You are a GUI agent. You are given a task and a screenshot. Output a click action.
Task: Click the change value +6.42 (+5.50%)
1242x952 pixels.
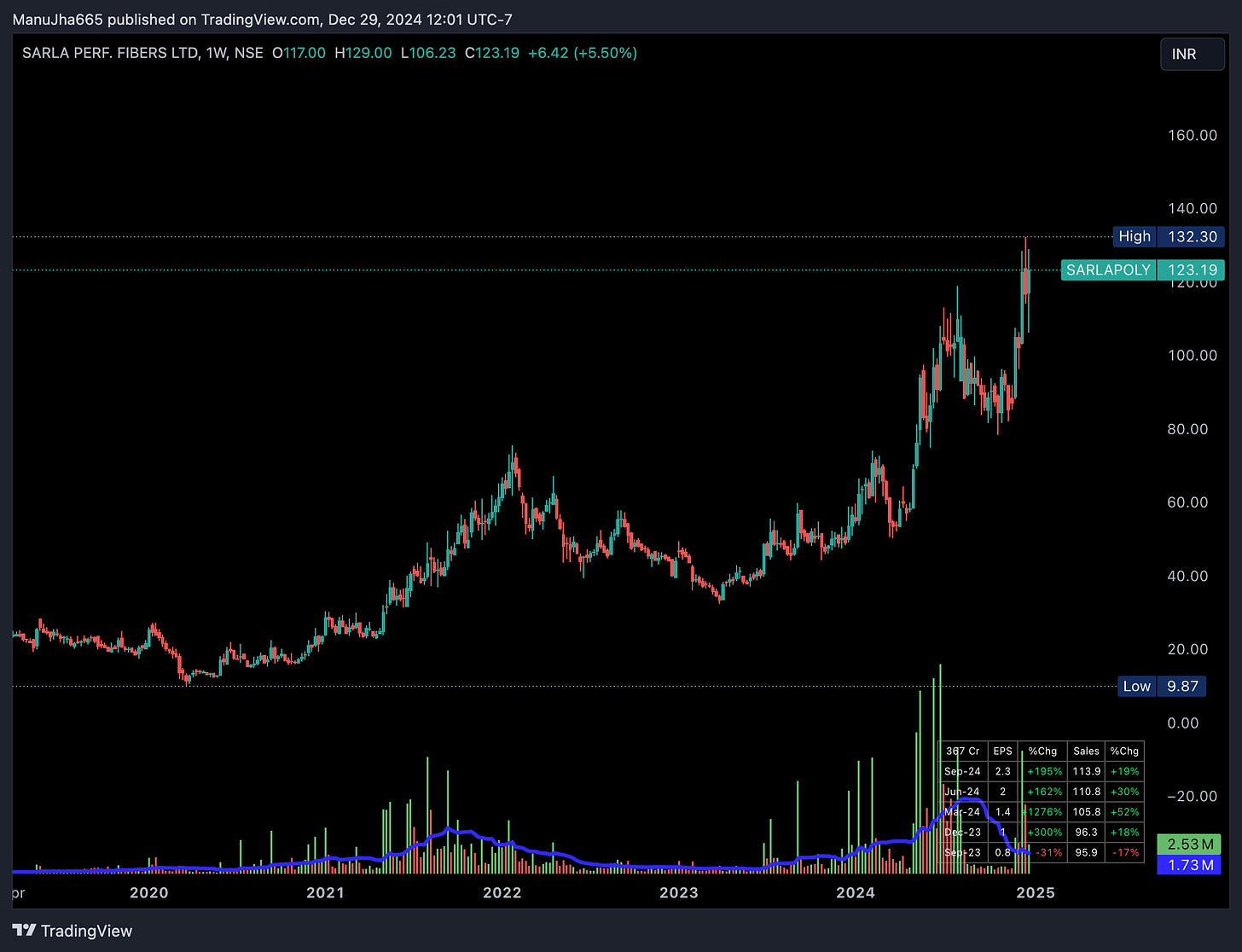(583, 53)
